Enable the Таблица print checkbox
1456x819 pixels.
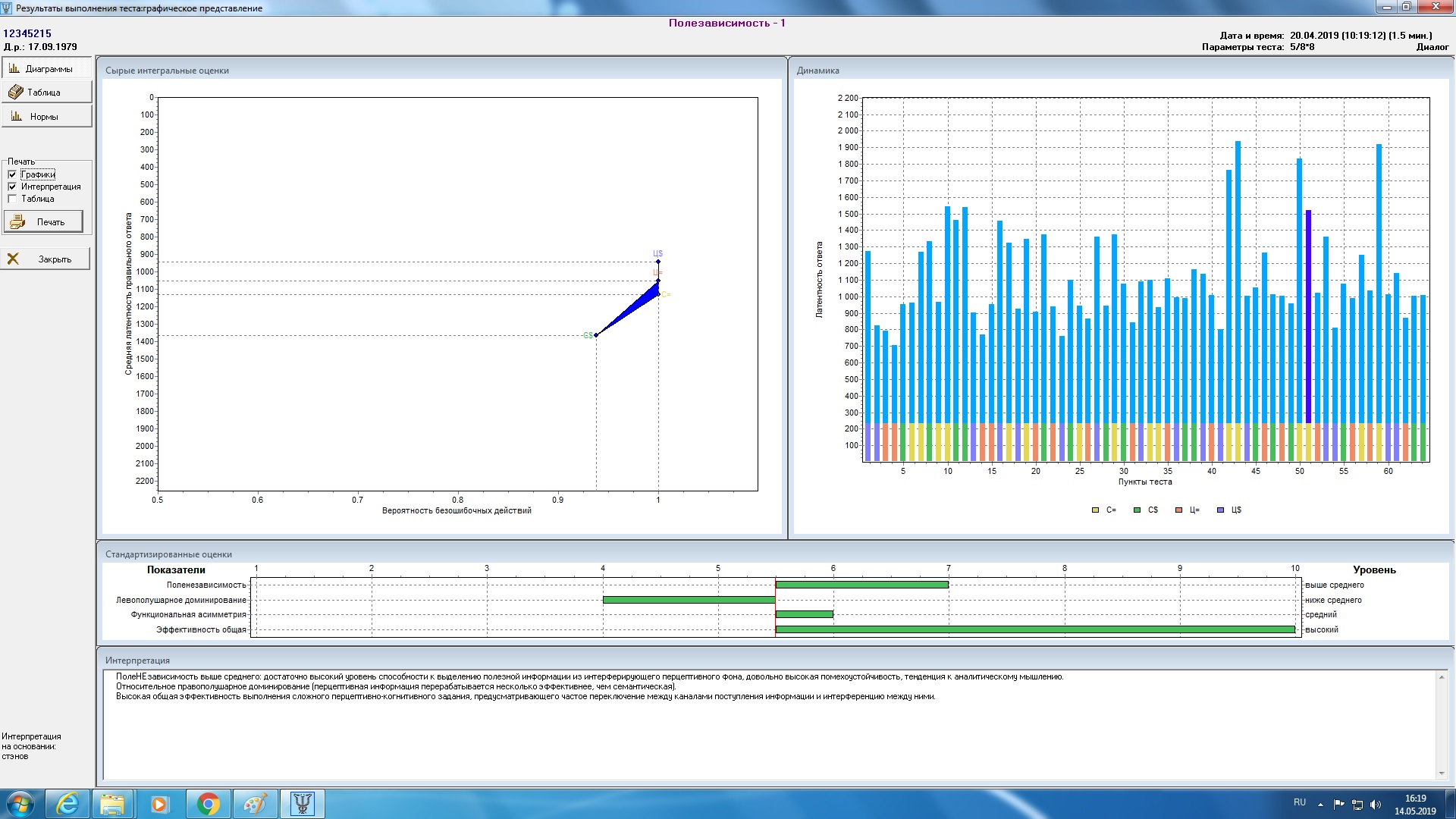(x=12, y=199)
